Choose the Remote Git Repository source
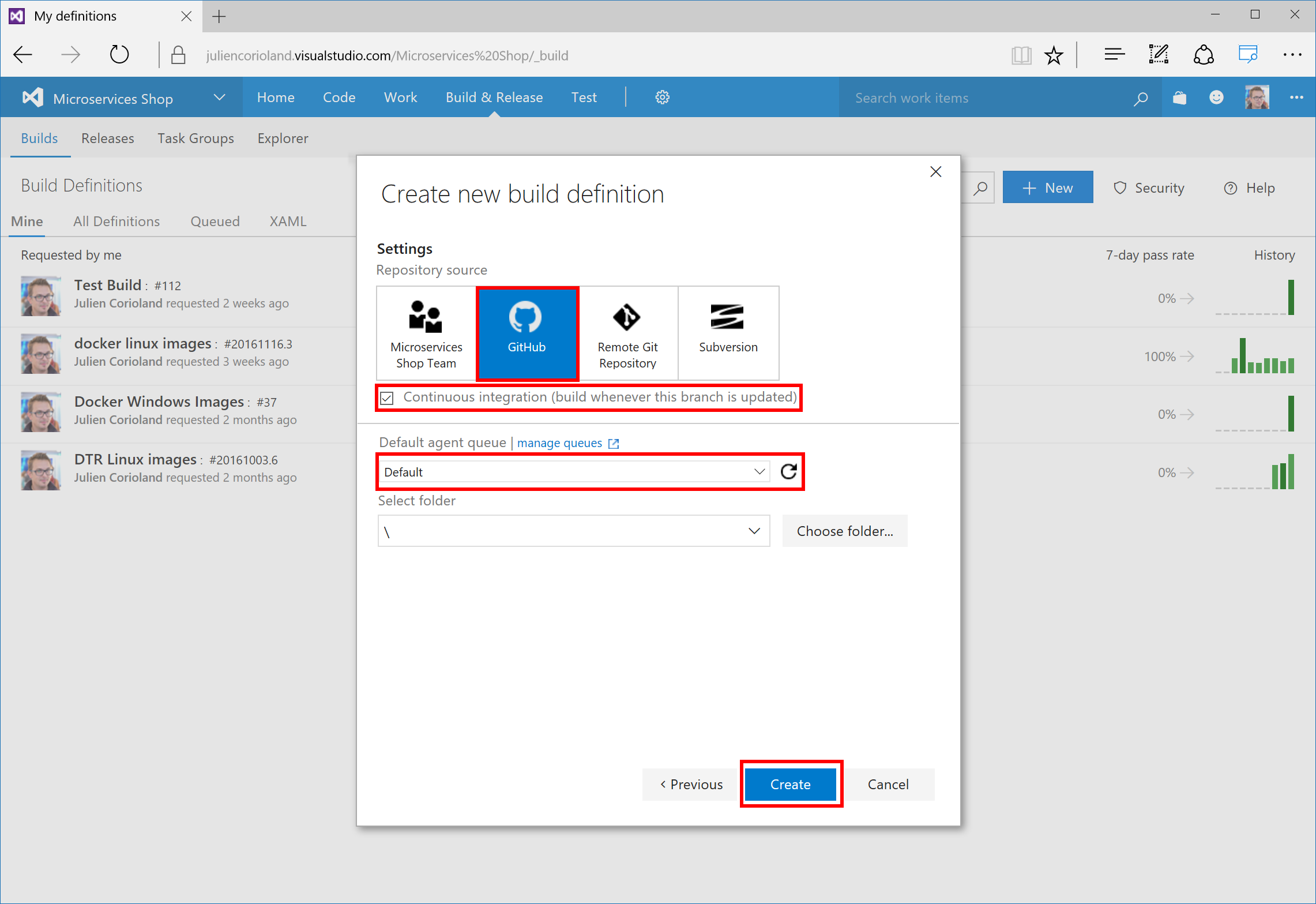This screenshot has height=904, width=1316. [627, 333]
